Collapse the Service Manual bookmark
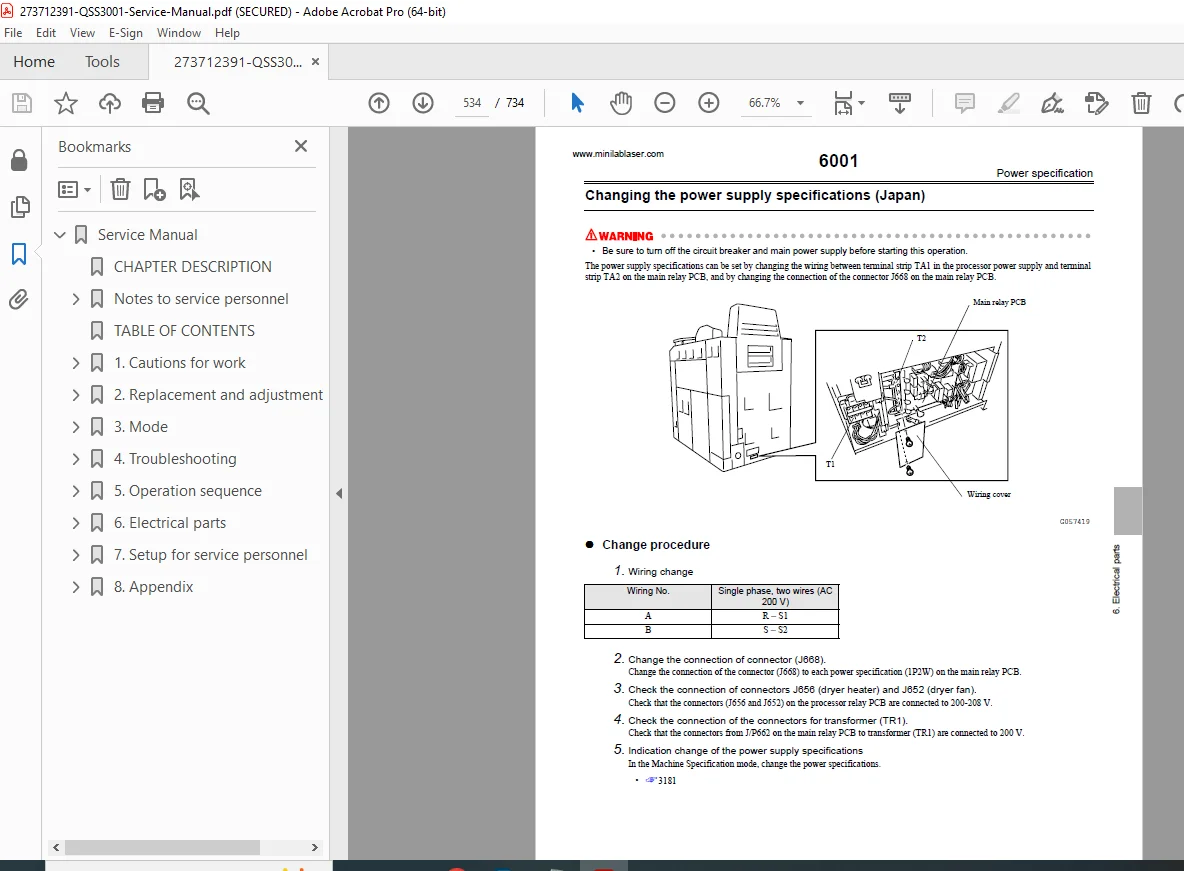 pos(60,235)
